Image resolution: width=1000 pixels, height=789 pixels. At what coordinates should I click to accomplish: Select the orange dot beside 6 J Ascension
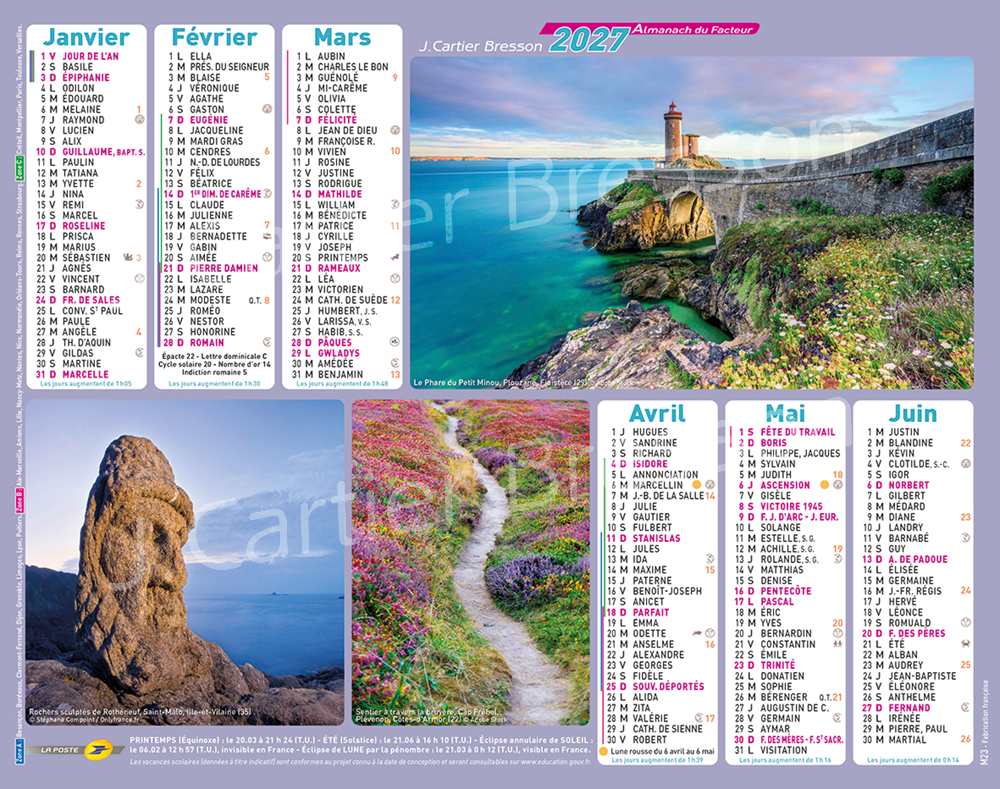tap(825, 485)
